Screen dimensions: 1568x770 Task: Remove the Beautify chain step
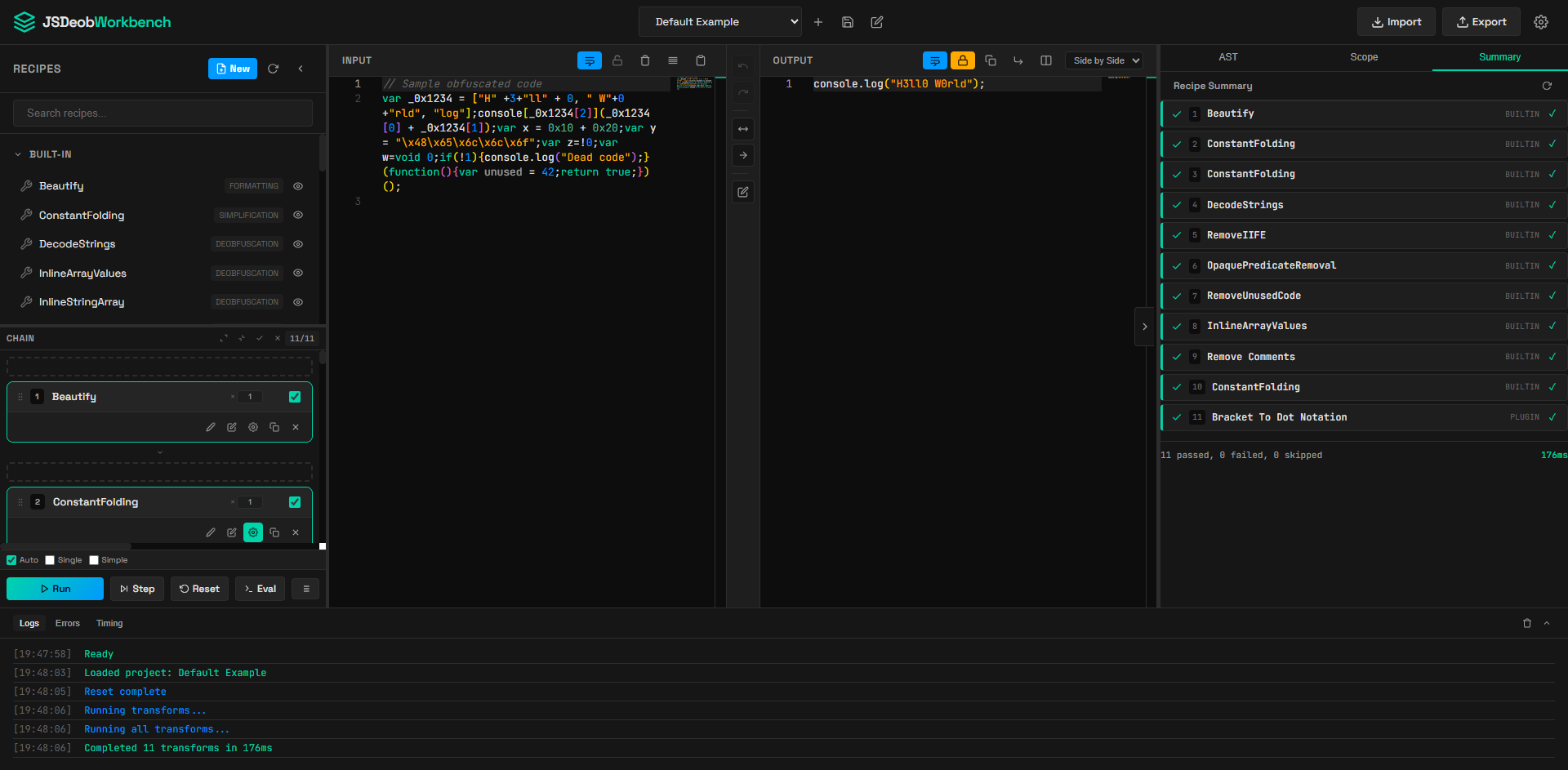point(296,427)
